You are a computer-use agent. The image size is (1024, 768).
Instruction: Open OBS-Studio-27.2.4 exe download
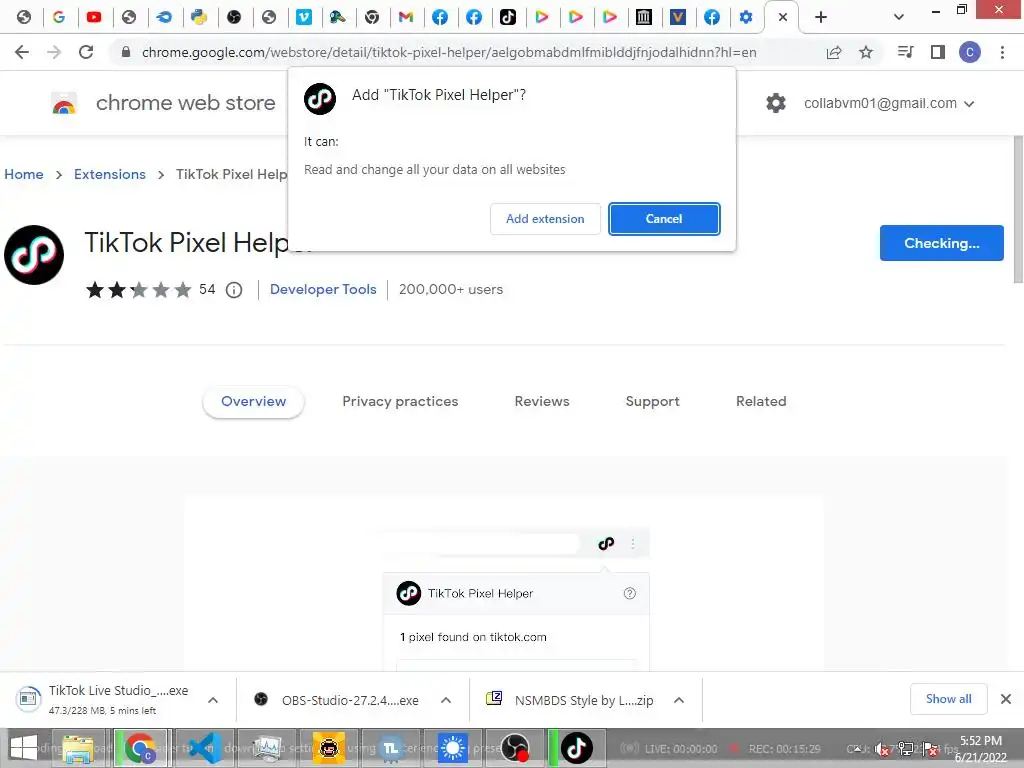tap(337, 700)
